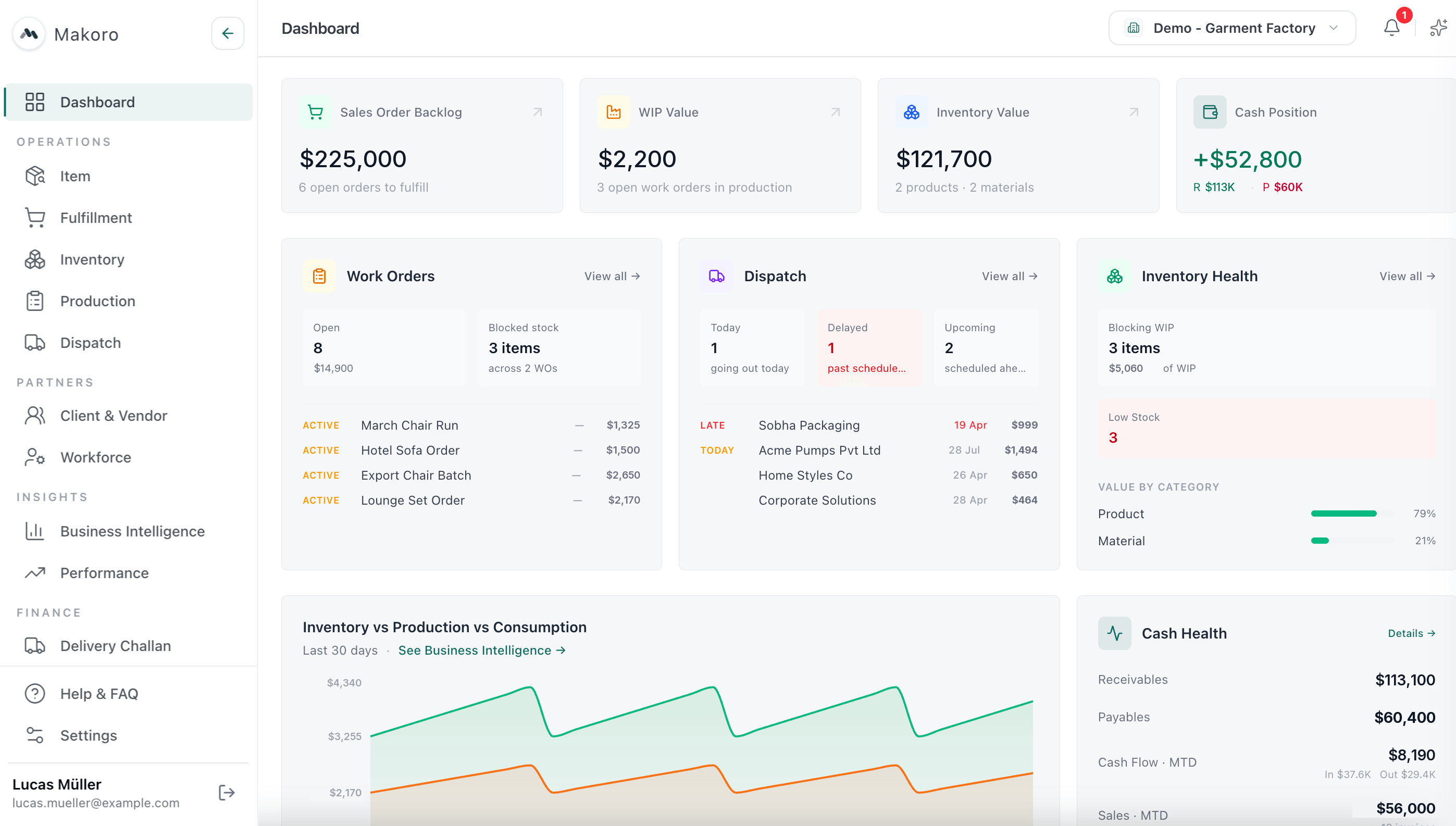Click the Inventory Health boxes icon
This screenshot has height=826, width=1456.
point(1114,276)
